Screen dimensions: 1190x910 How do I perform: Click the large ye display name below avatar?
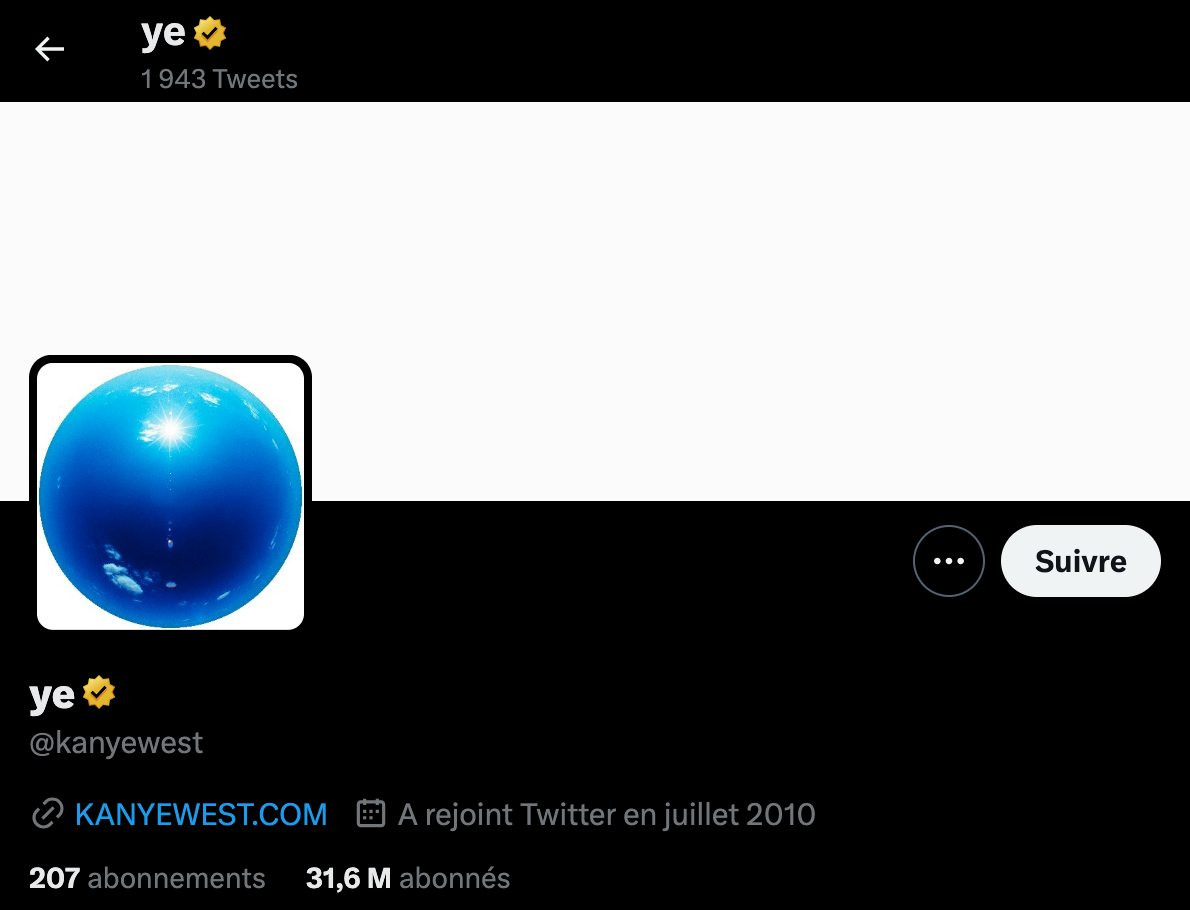click(52, 694)
